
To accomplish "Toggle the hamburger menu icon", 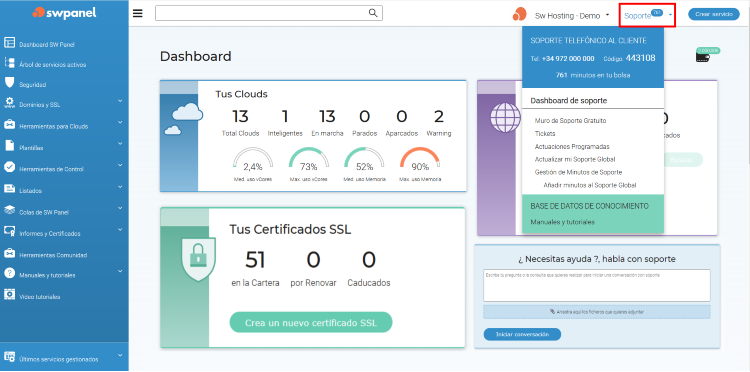I will point(138,13).
